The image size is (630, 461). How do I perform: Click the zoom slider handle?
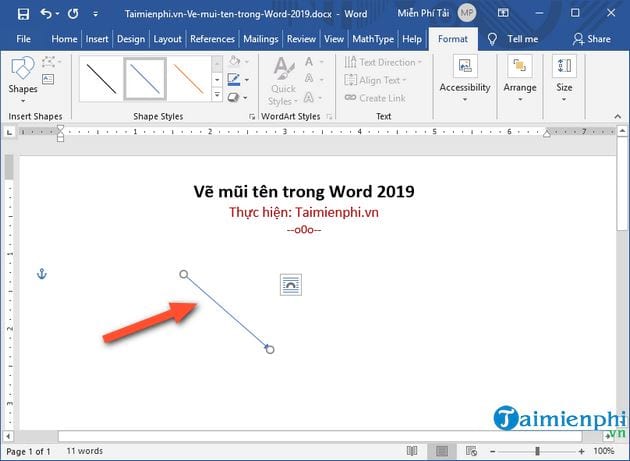[x=537, y=451]
